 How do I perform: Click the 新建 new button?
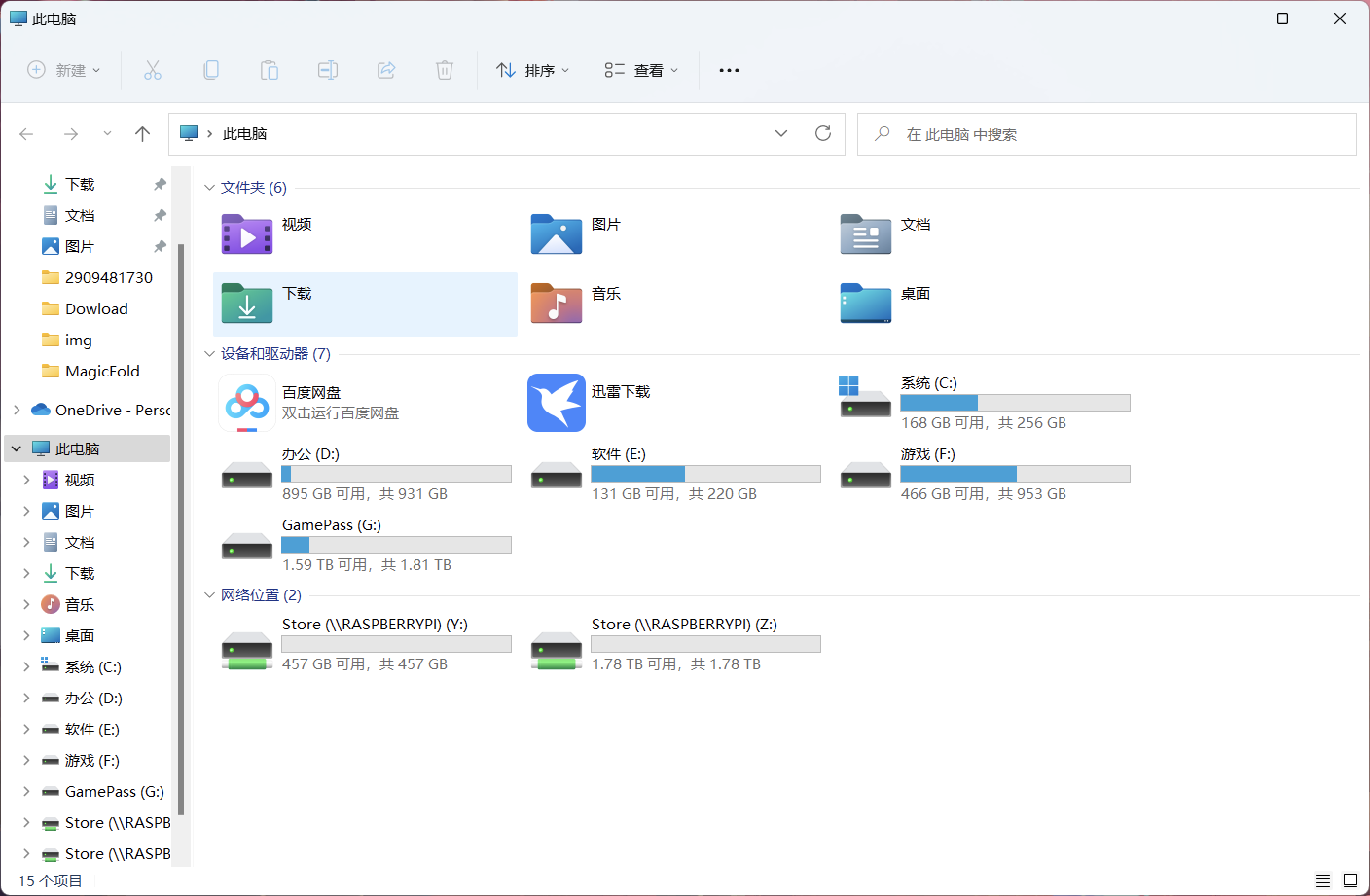(64, 70)
